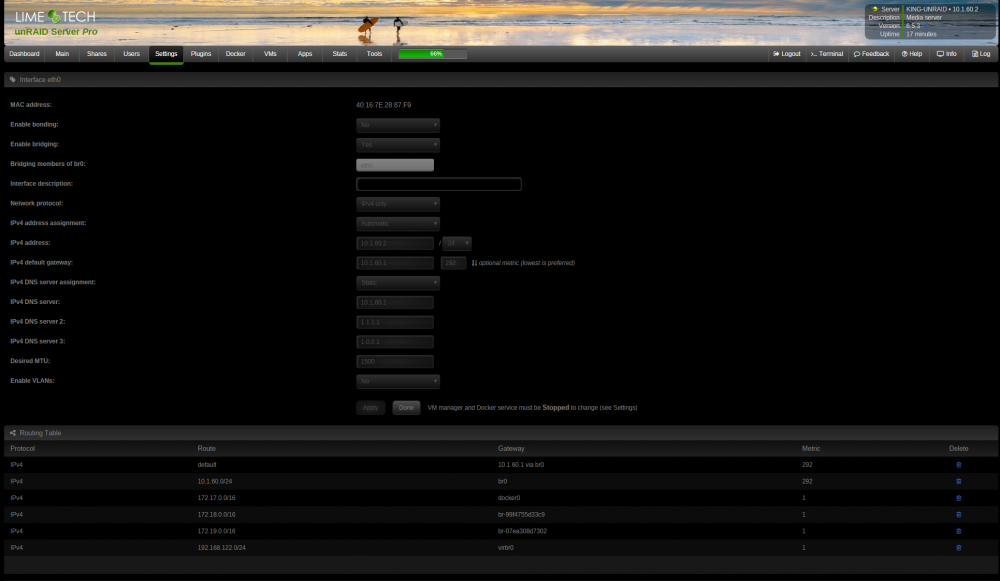Click the IPv4 DNS server 2 field
The image size is (1000, 581).
[x=395, y=322]
